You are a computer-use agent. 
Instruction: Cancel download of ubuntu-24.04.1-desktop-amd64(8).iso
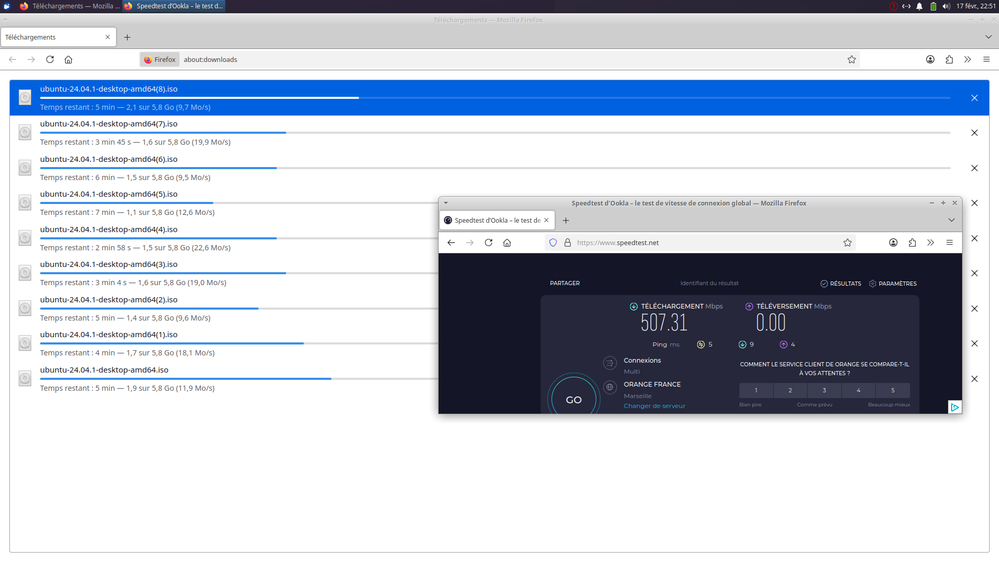click(974, 97)
